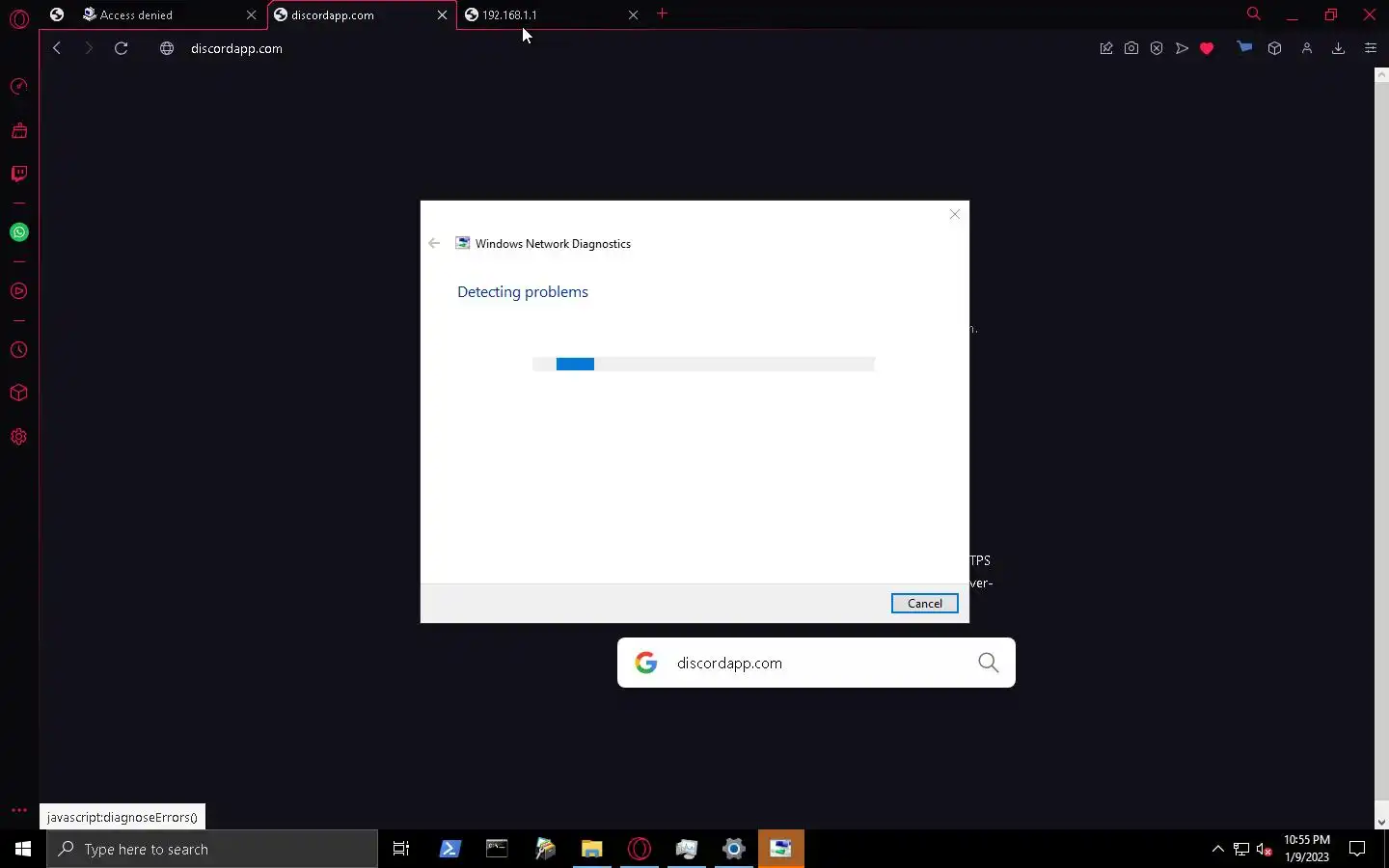Open the Opera GX main menu logo

[18, 17]
